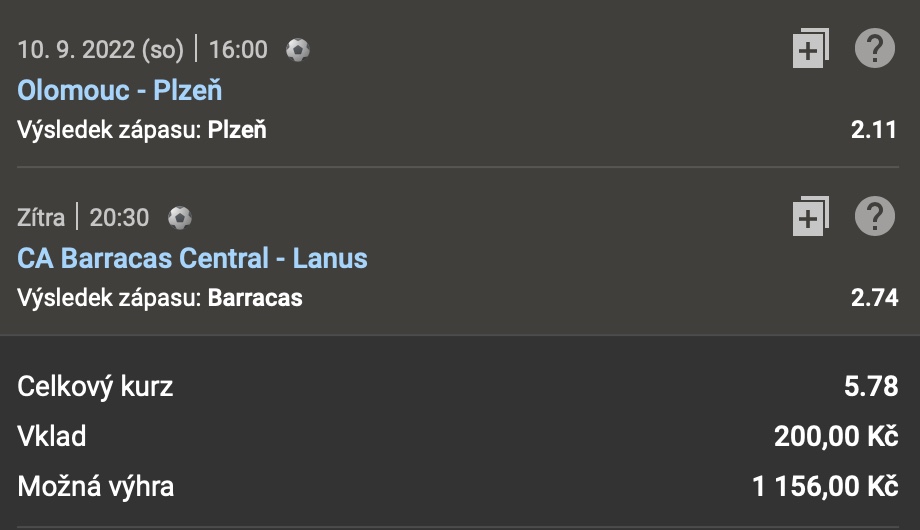Viewport: 920px width, 530px height.
Task: Click the possible win 1 156,00 Kč
Action: [825, 487]
